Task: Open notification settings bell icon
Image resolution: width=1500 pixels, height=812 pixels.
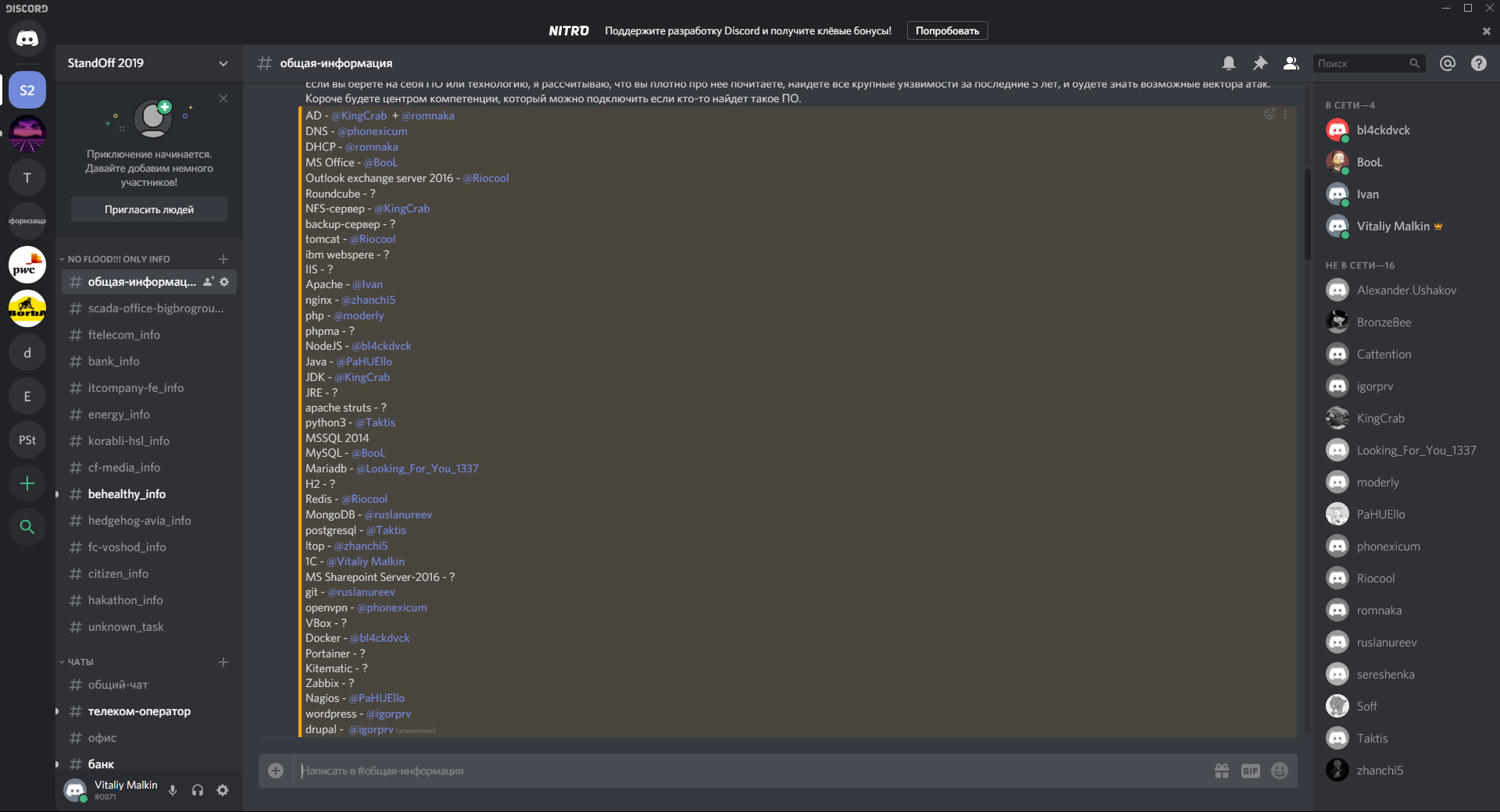Action: [x=1229, y=63]
